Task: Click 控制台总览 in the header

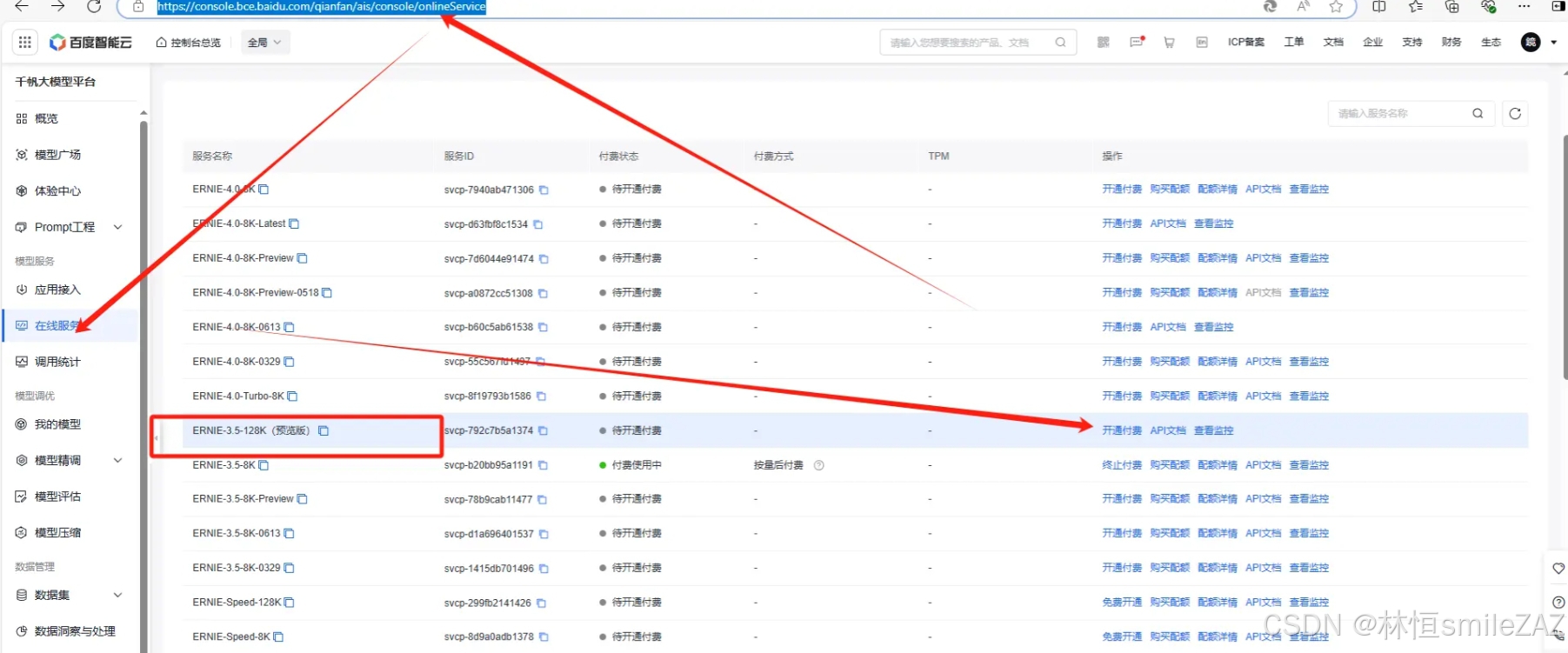Action: [189, 42]
